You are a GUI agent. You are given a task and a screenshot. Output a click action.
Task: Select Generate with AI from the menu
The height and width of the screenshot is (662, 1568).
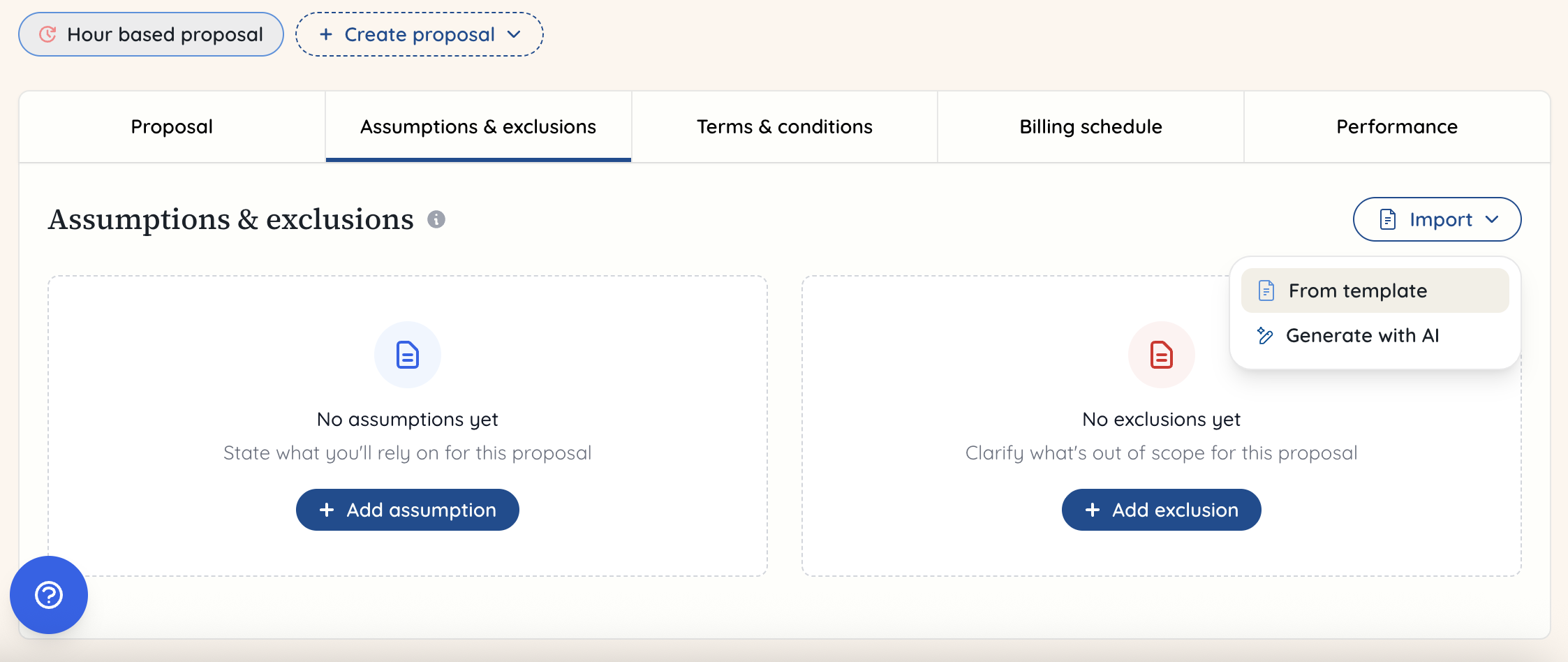coord(1363,335)
